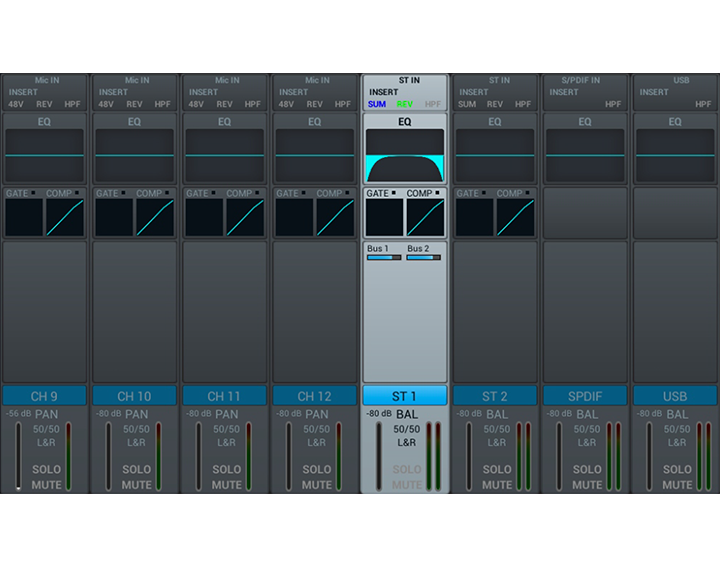Solo the ST 2 channel
Screen dimensions: 720x567
pyautogui.click(x=497, y=469)
